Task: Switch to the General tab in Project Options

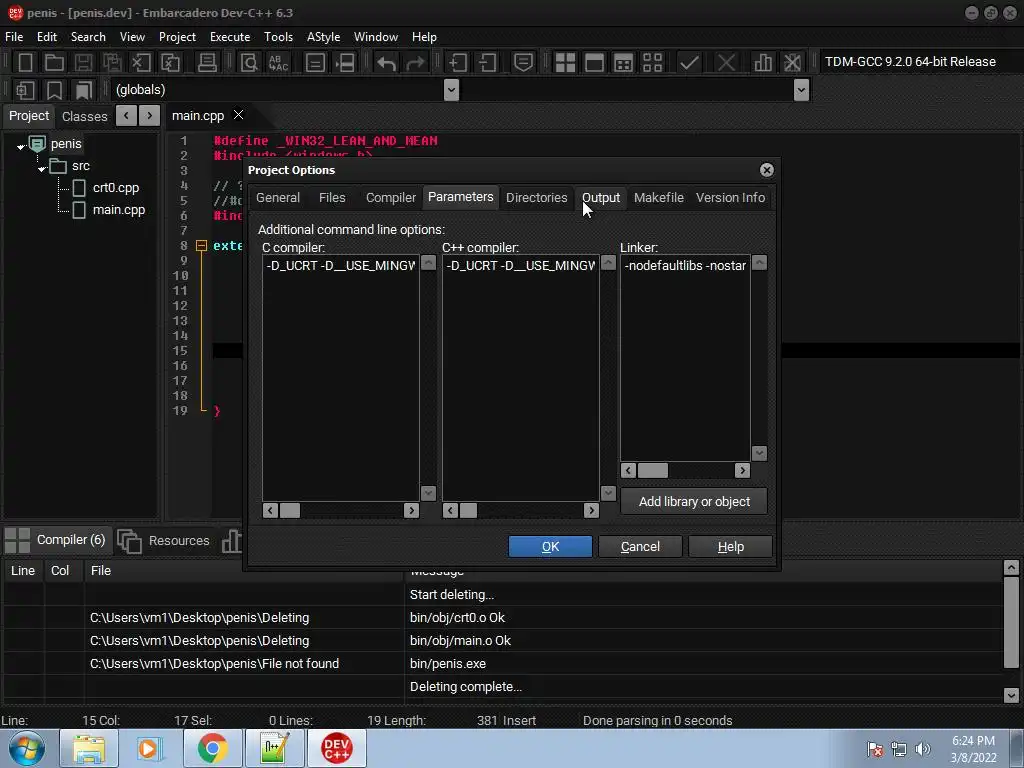Action: pyautogui.click(x=278, y=197)
